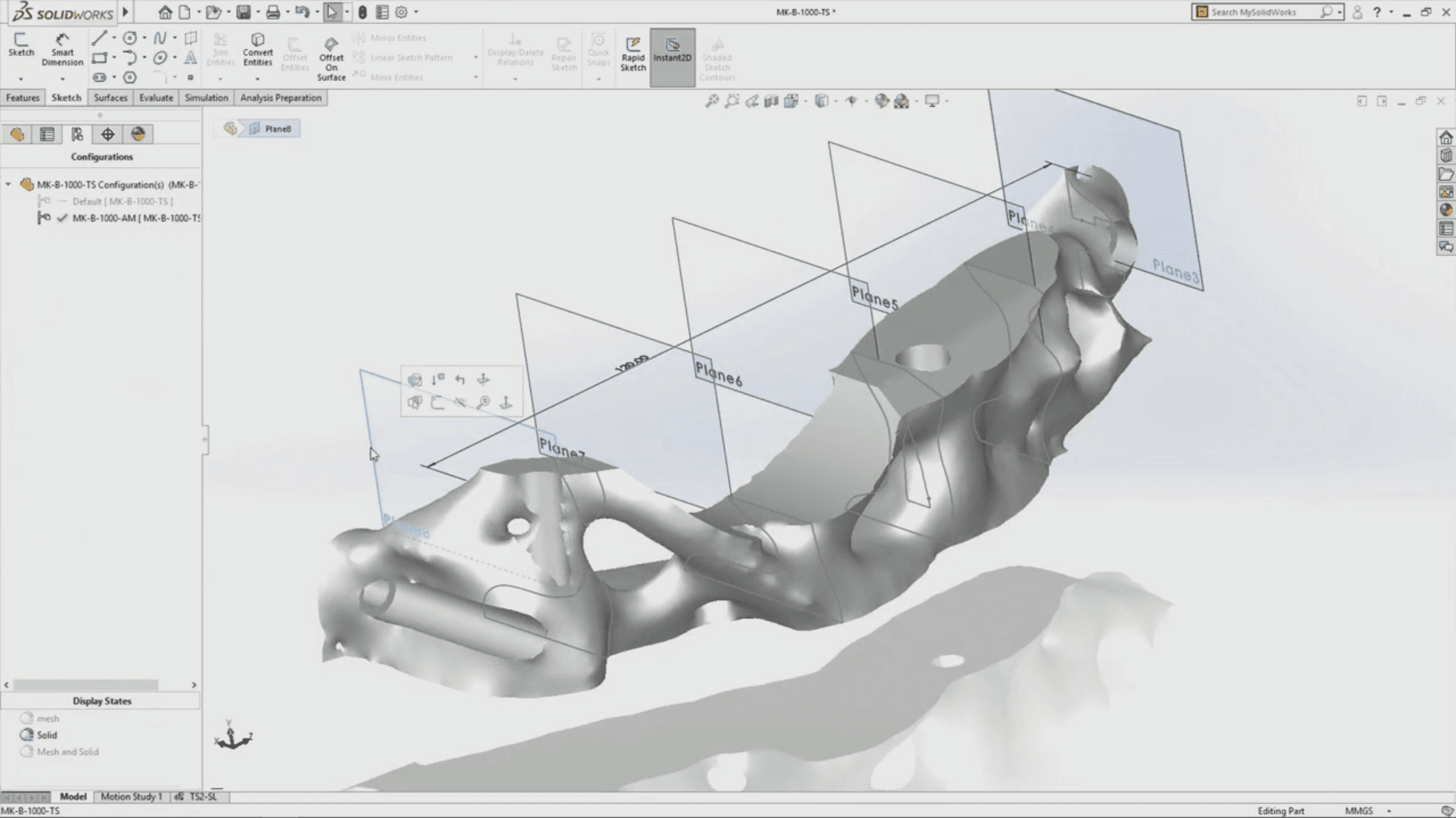Click Offset On Surface
The image size is (1456, 818).
point(331,58)
